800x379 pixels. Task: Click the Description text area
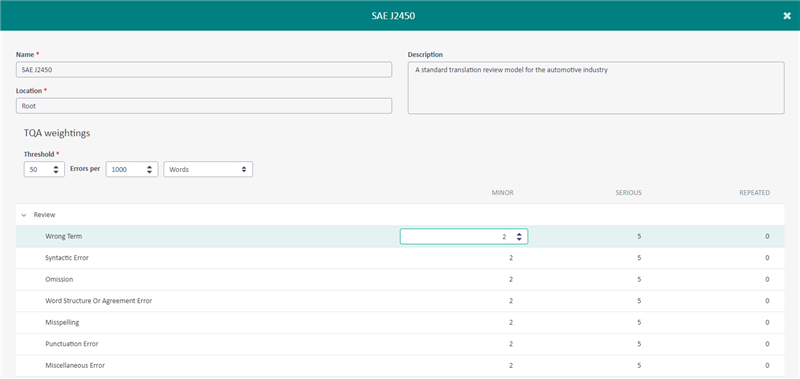point(596,88)
